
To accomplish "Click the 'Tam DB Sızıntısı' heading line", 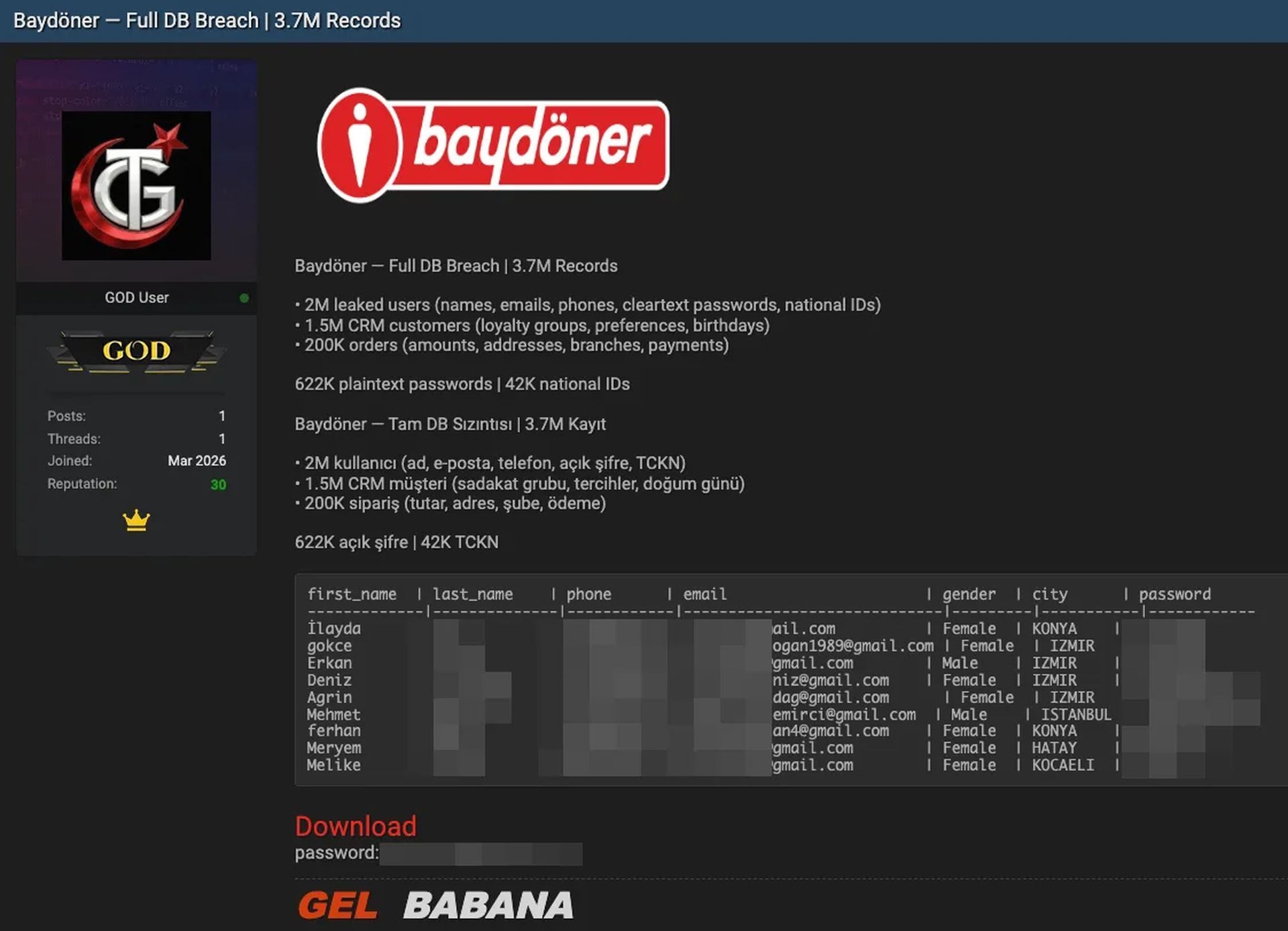I will (450, 424).
